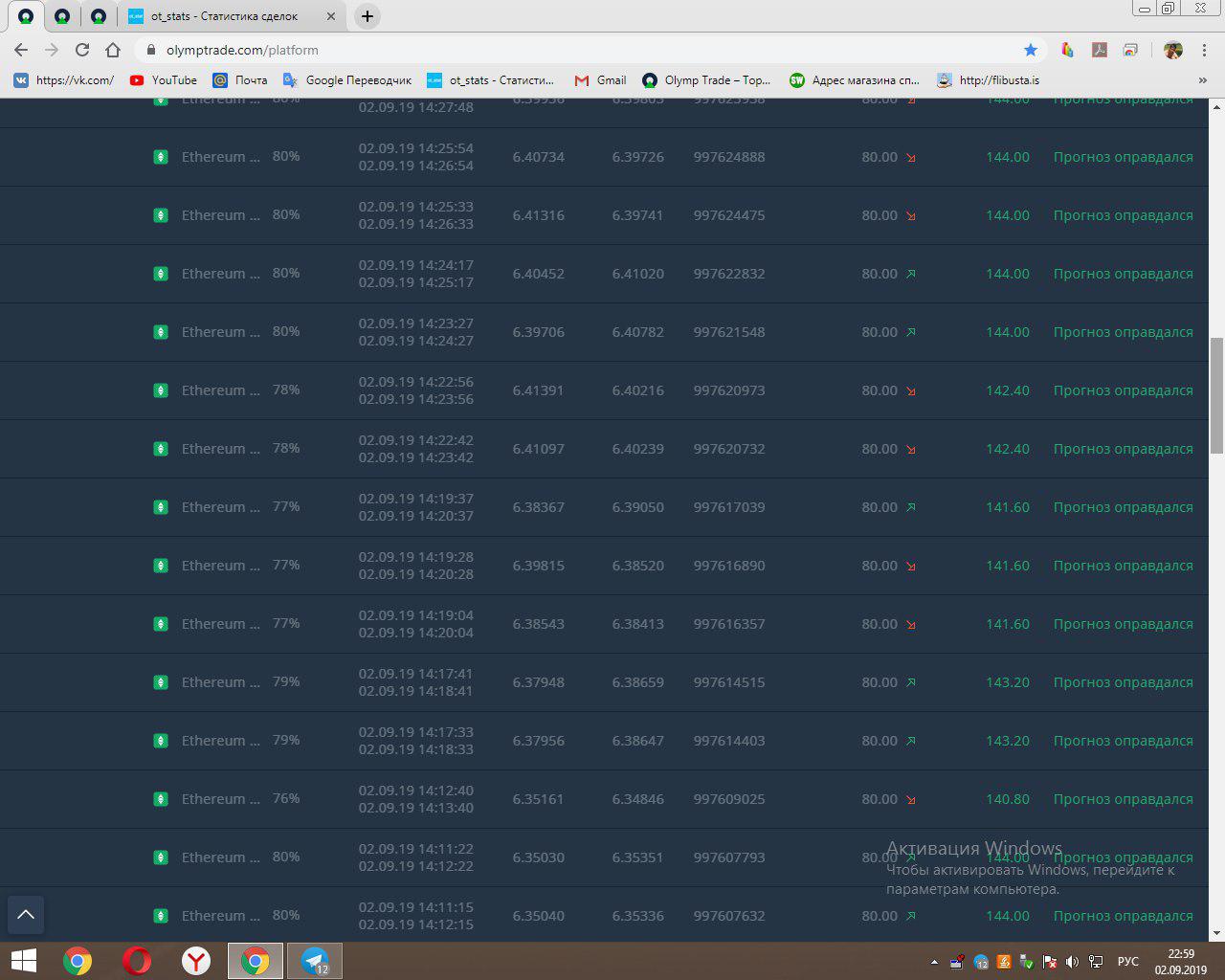Click the olymptrade.com address bar

(x=574, y=50)
